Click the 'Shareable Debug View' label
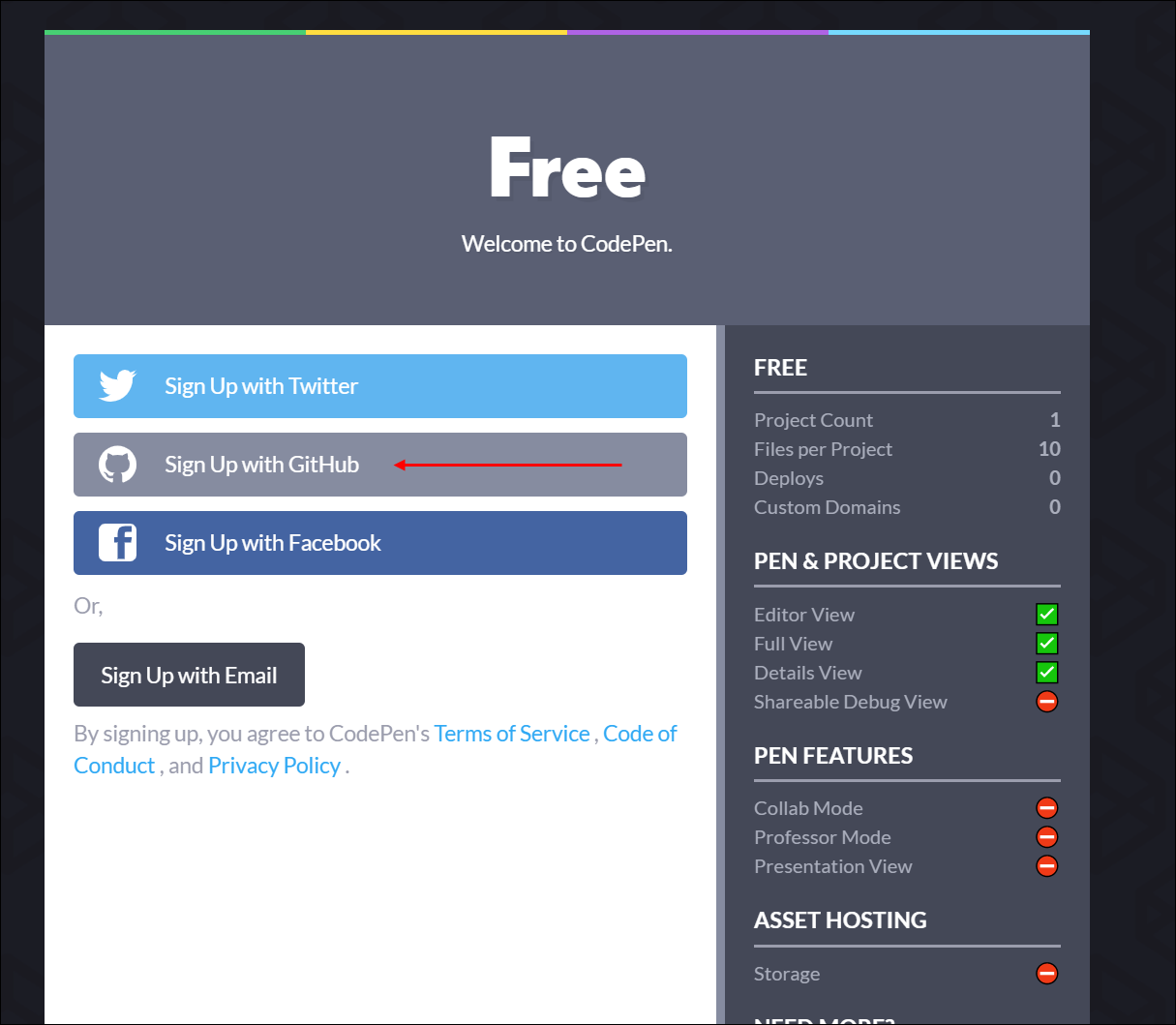 pyautogui.click(x=850, y=702)
